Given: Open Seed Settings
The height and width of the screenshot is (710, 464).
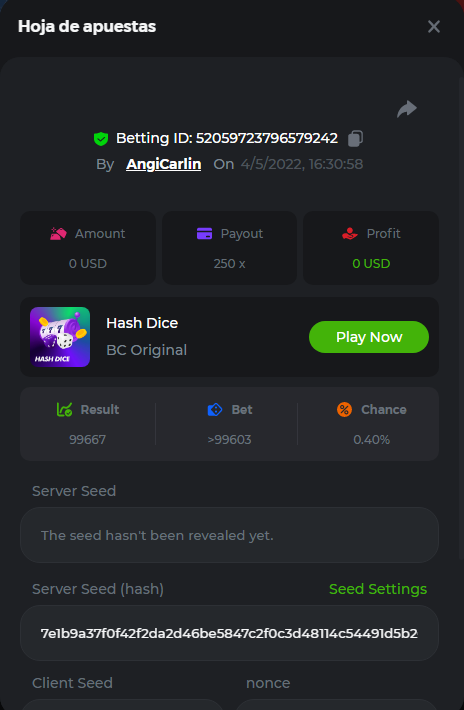Looking at the screenshot, I should coord(378,589).
